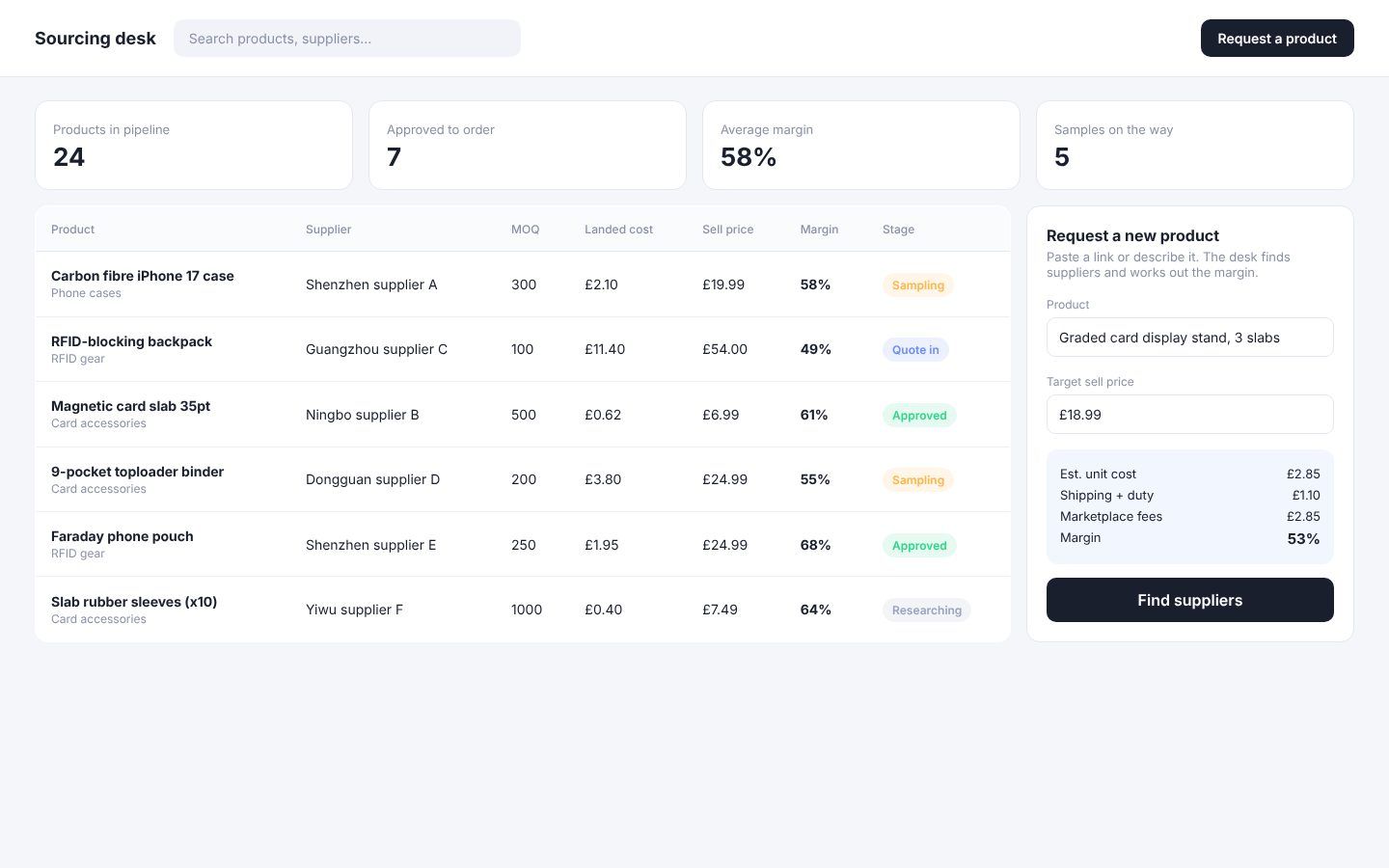Click Shenzhen supplier A

(371, 285)
